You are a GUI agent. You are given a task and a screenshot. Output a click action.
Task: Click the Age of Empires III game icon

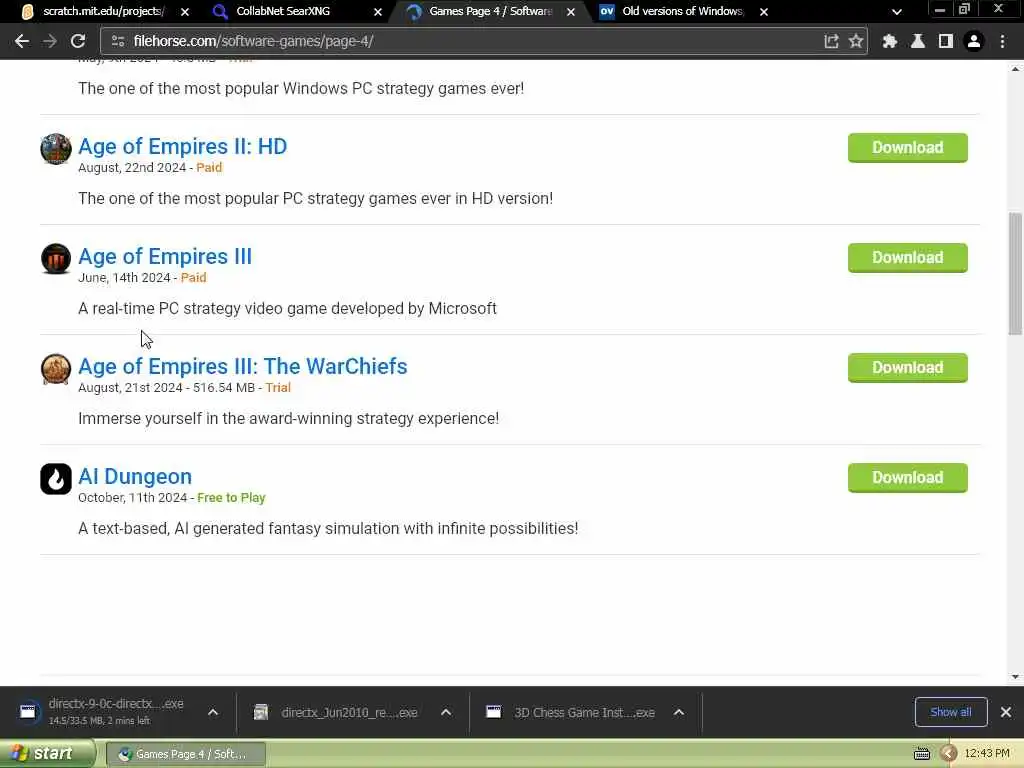point(56,259)
